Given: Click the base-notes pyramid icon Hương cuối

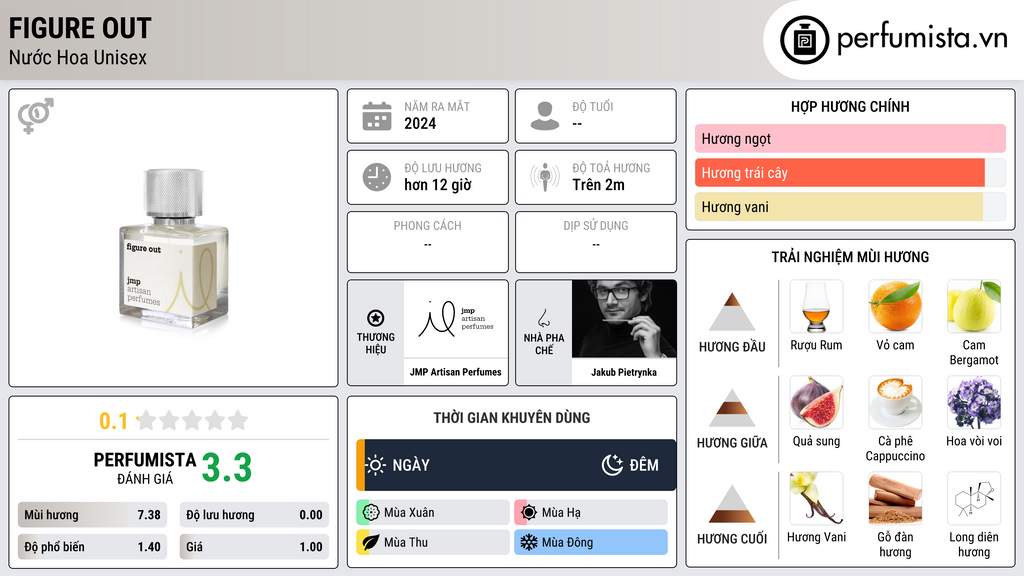Looking at the screenshot, I should 732,504.
